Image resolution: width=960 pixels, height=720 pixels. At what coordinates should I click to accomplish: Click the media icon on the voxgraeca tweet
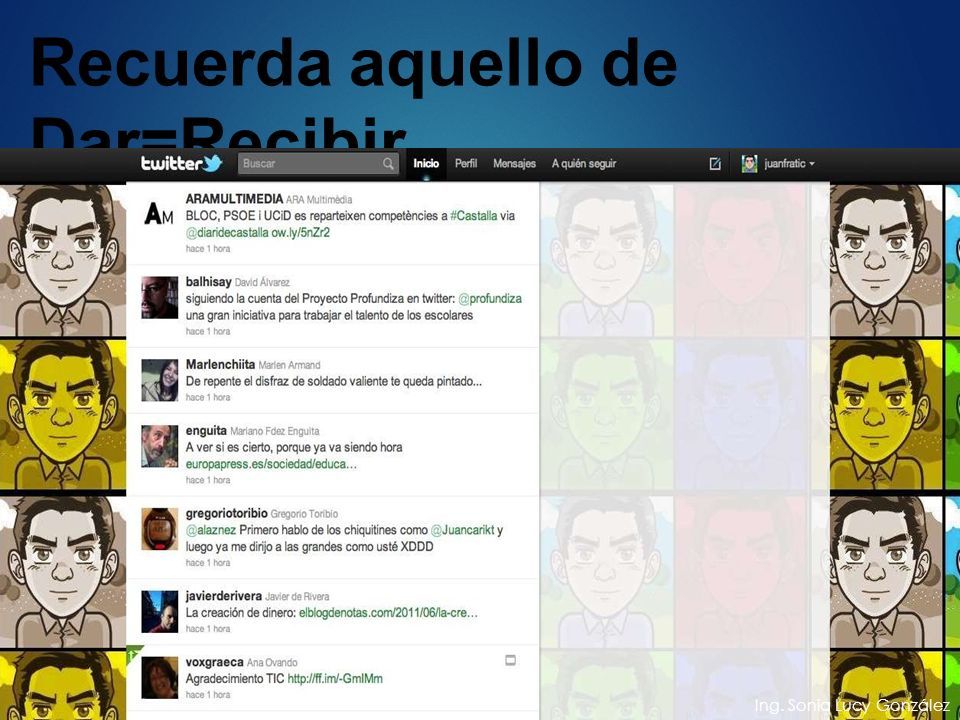pos(510,660)
